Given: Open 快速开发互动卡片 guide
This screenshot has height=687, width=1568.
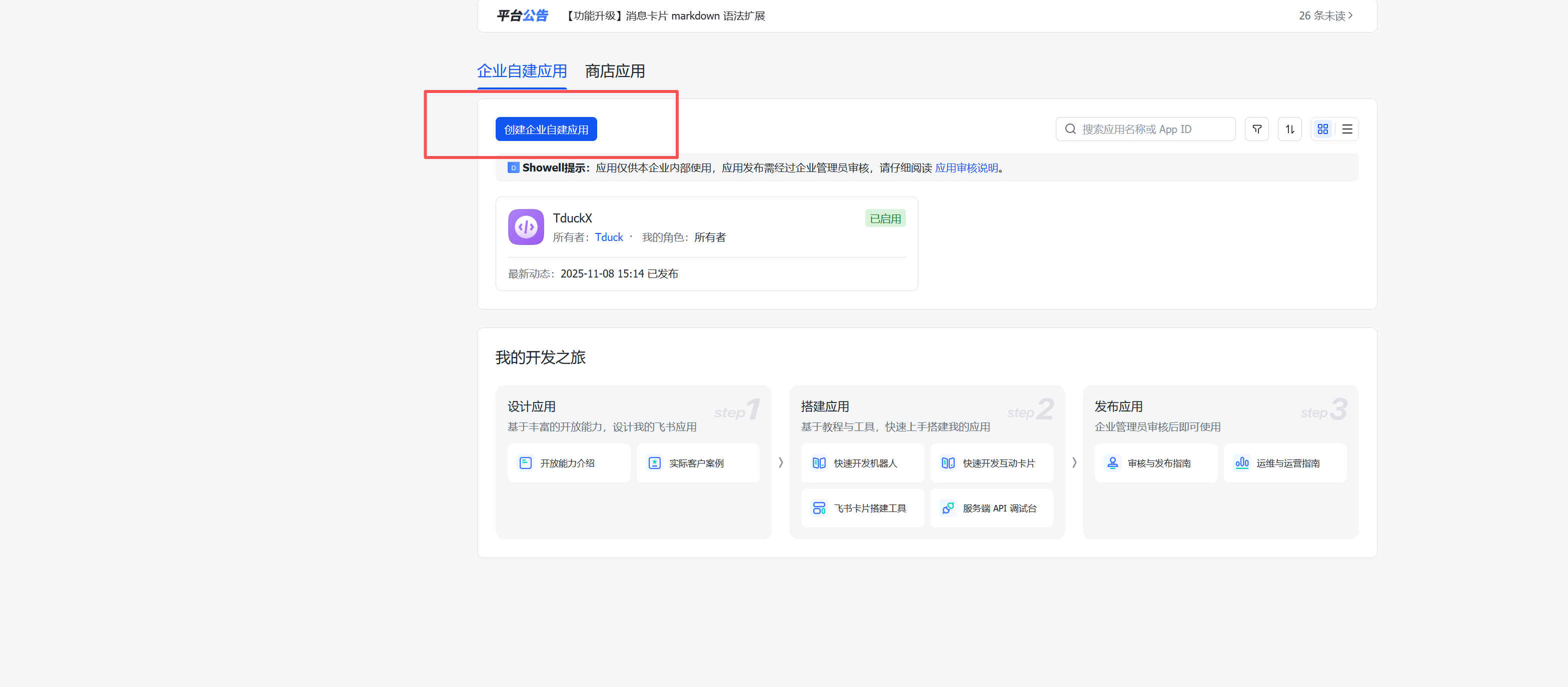Looking at the screenshot, I should point(991,463).
